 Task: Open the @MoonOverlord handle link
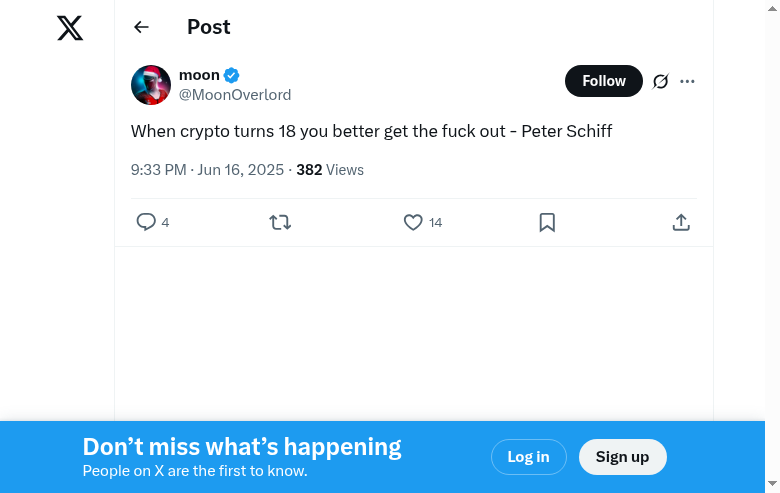(x=235, y=95)
